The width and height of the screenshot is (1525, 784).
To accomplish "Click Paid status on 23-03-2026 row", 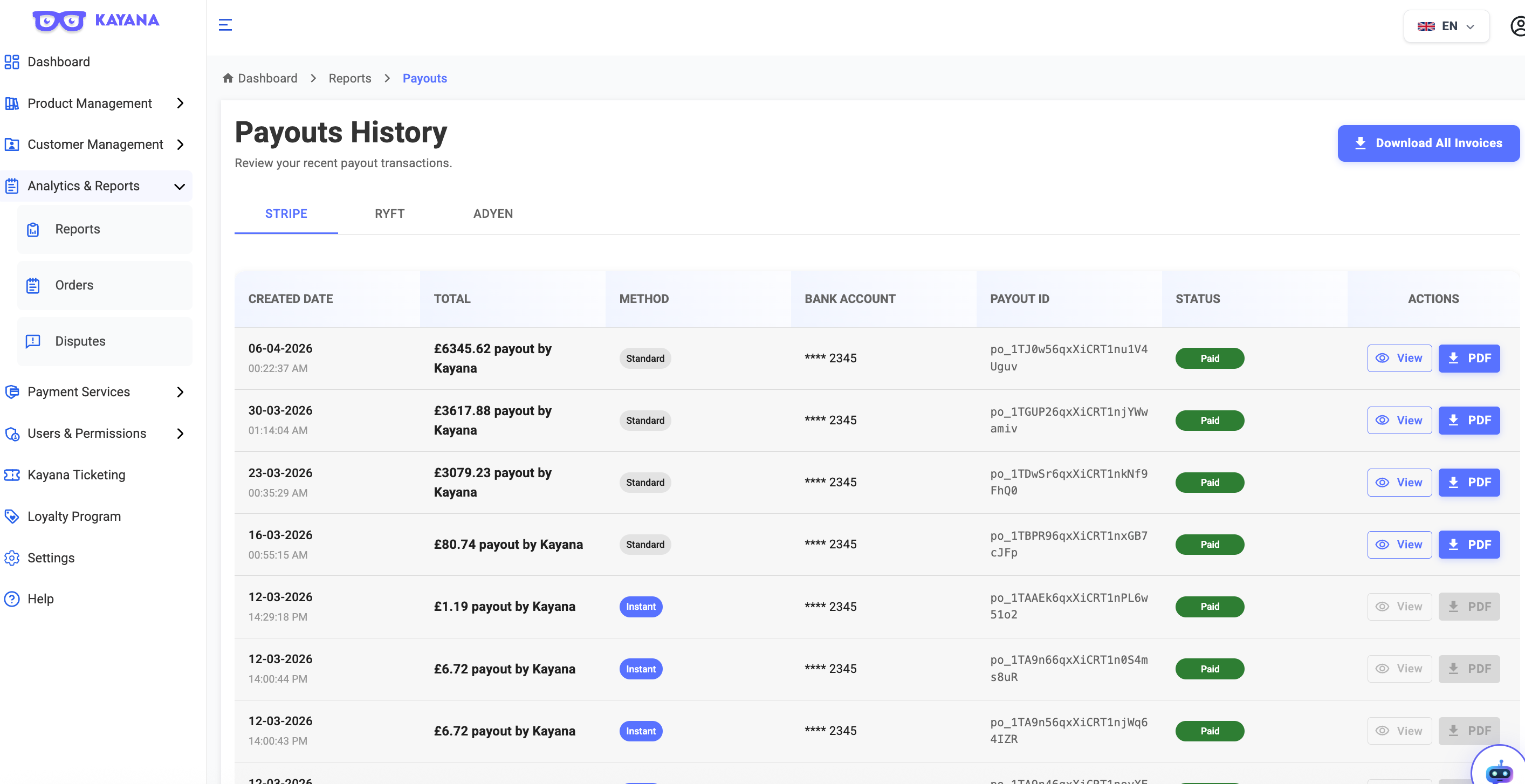I will pyautogui.click(x=1210, y=483).
